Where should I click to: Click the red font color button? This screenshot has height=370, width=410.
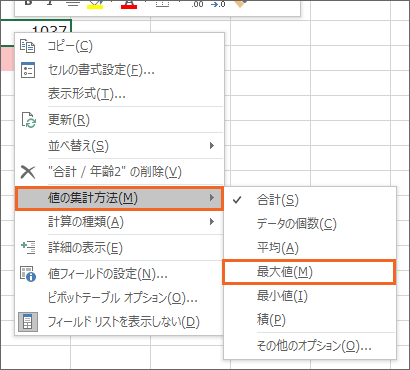click(129, 4)
